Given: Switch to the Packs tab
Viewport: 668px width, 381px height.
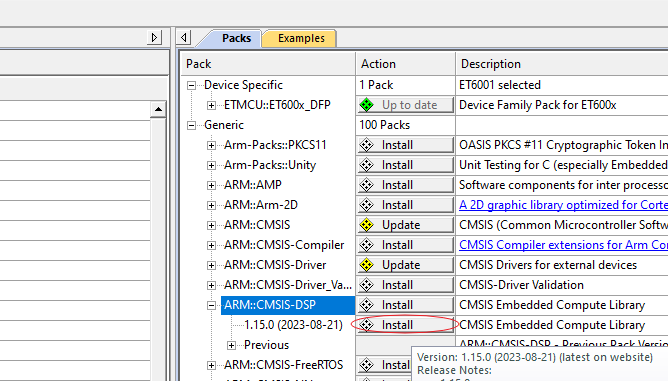Looking at the screenshot, I should click(x=236, y=38).
